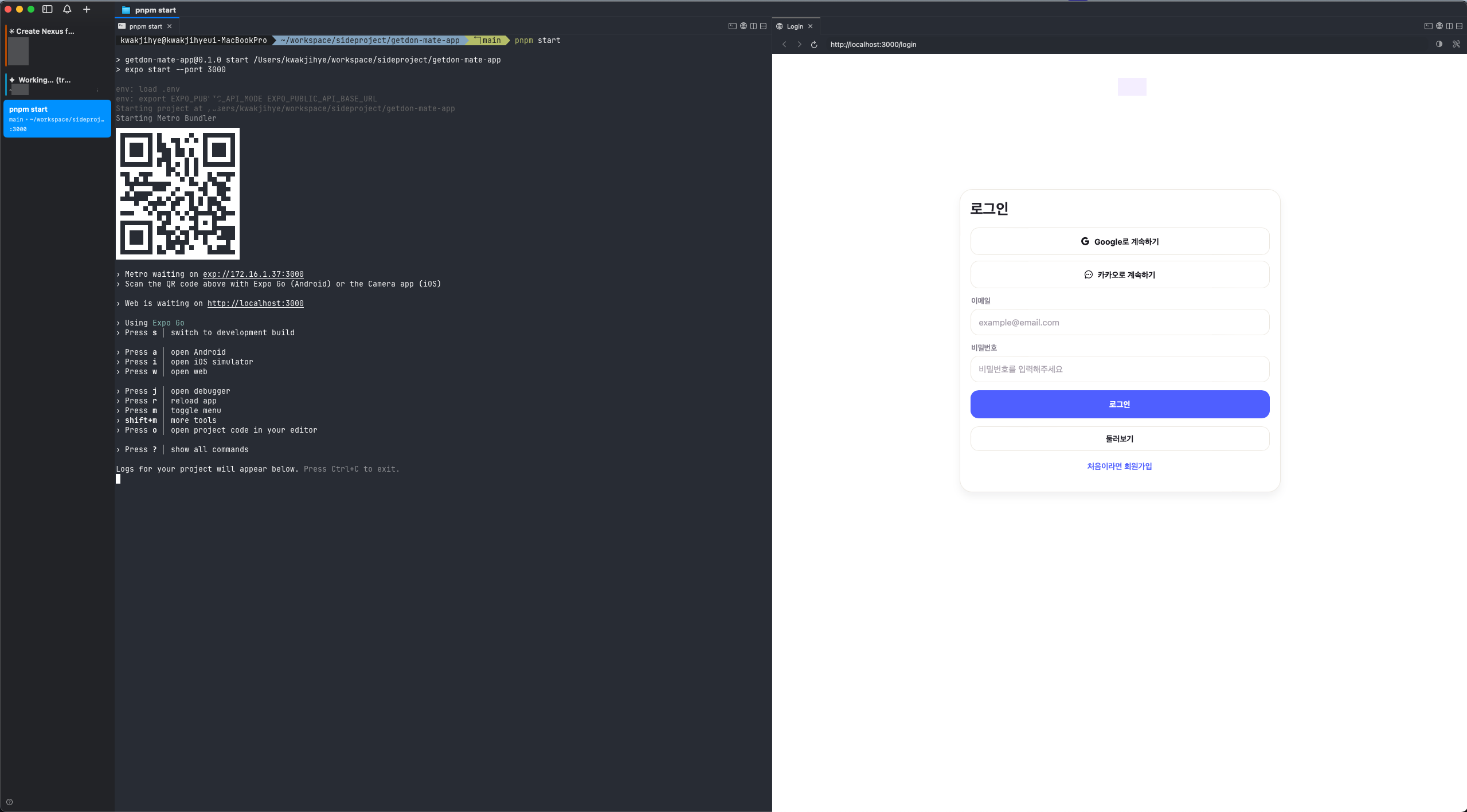The image size is (1467, 812).
Task: Open new terminal in left pane toolbar
Action: point(732,26)
